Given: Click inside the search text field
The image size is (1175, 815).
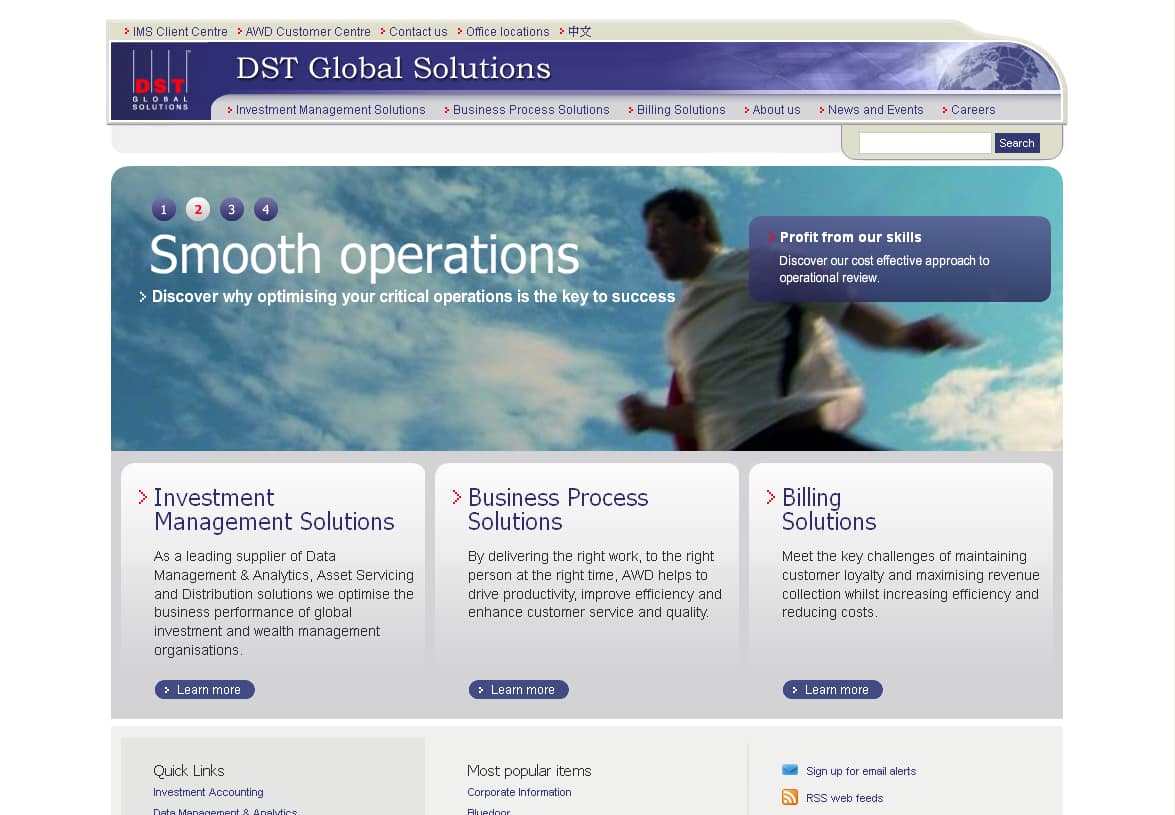Looking at the screenshot, I should pos(924,143).
